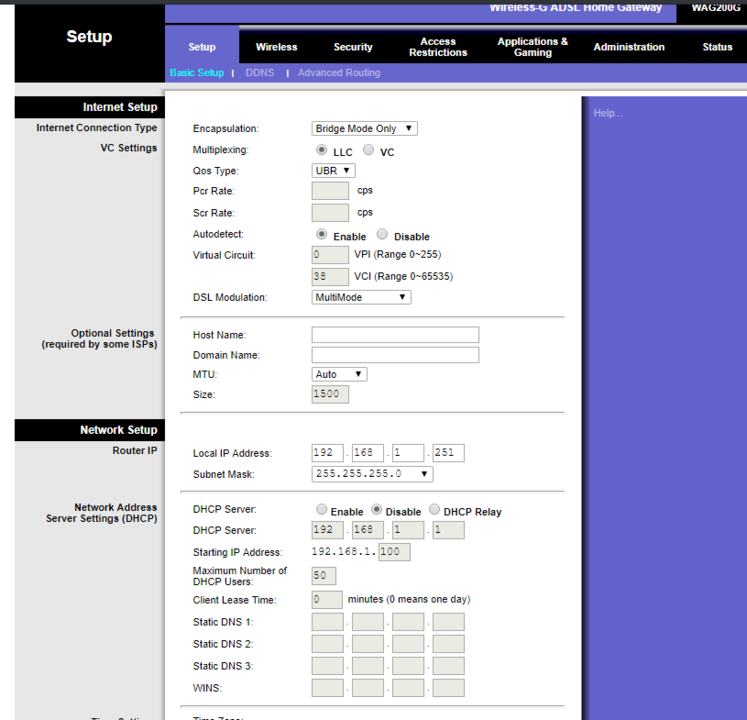Click Local IP second octet field

(368, 453)
